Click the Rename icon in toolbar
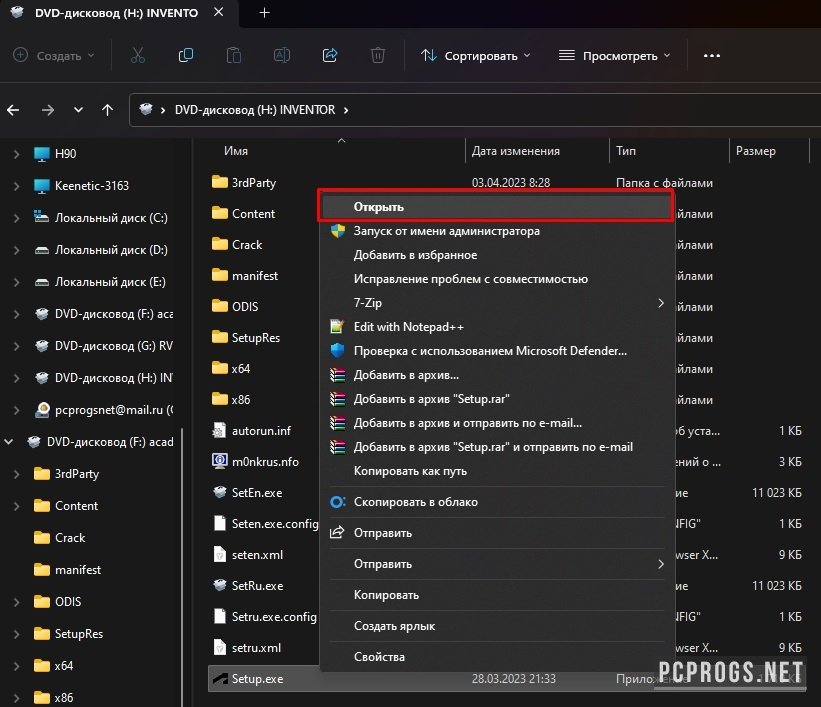Image resolution: width=821 pixels, height=707 pixels. (x=282, y=56)
